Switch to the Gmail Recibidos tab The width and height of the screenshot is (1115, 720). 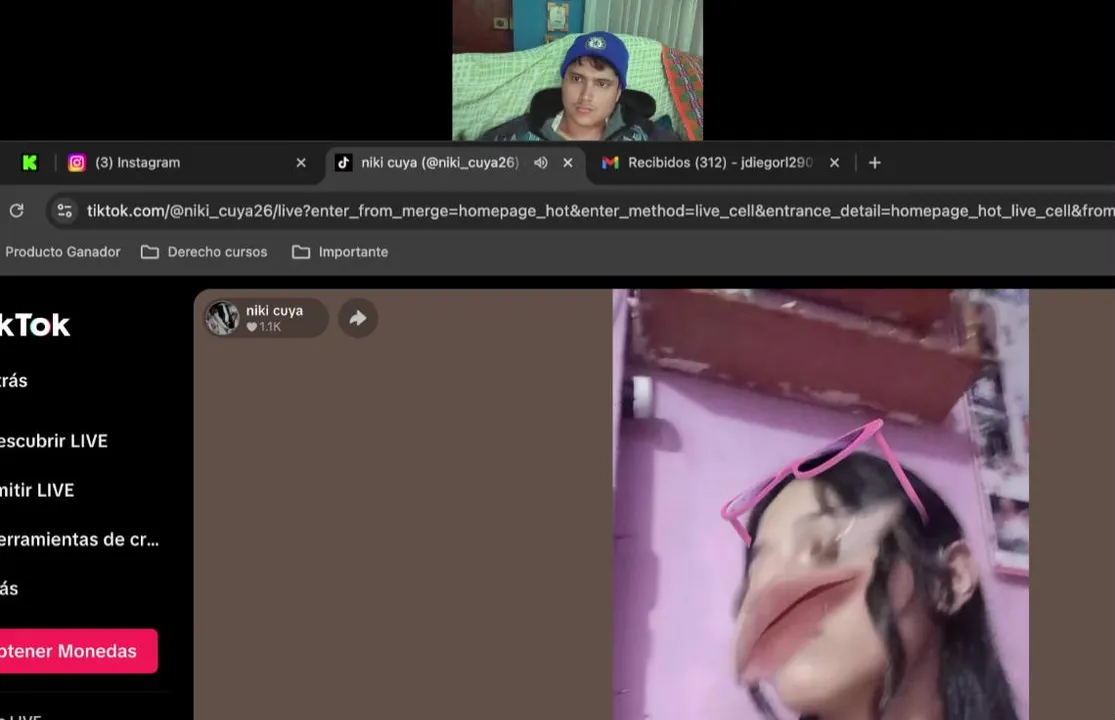(720, 163)
